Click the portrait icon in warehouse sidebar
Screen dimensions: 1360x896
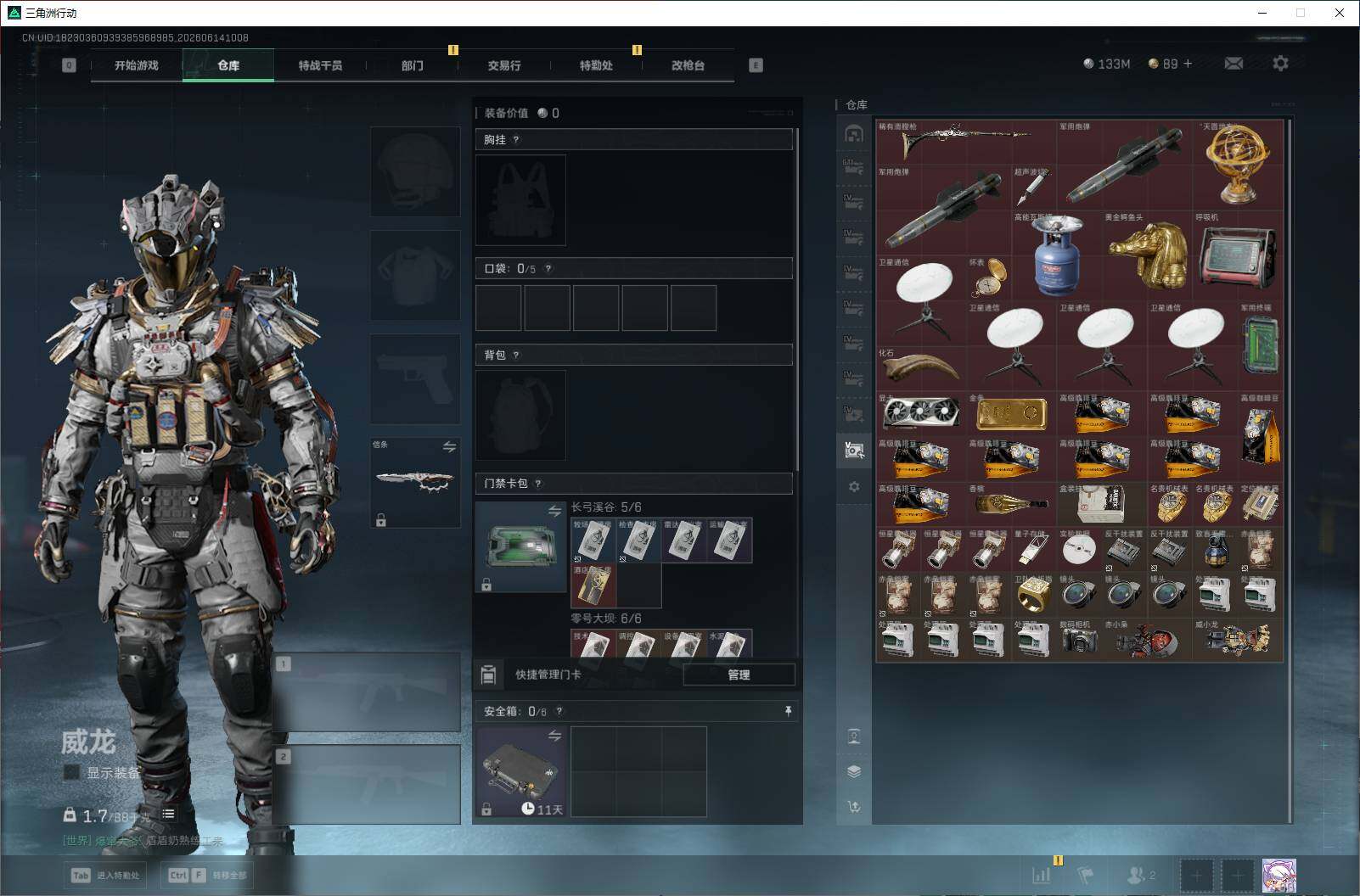[x=854, y=736]
